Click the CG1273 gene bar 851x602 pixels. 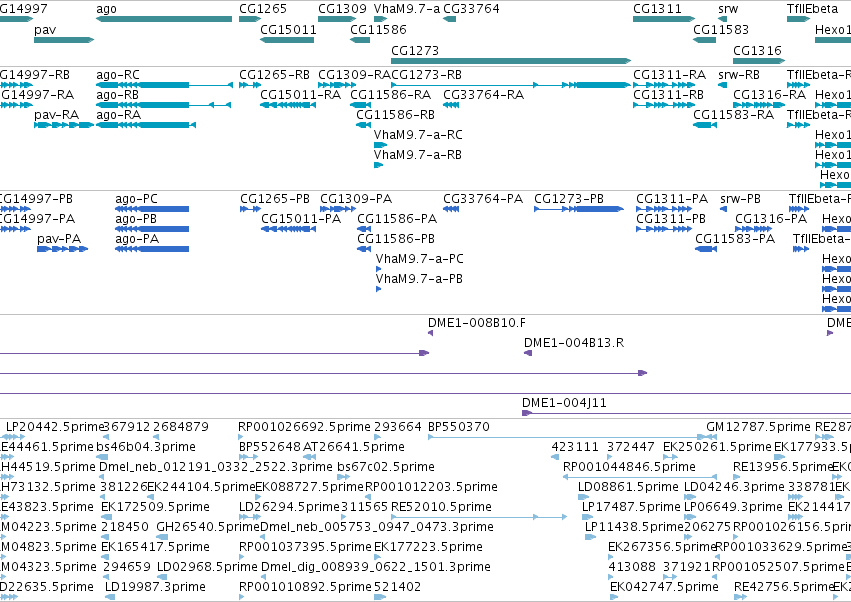coord(511,61)
